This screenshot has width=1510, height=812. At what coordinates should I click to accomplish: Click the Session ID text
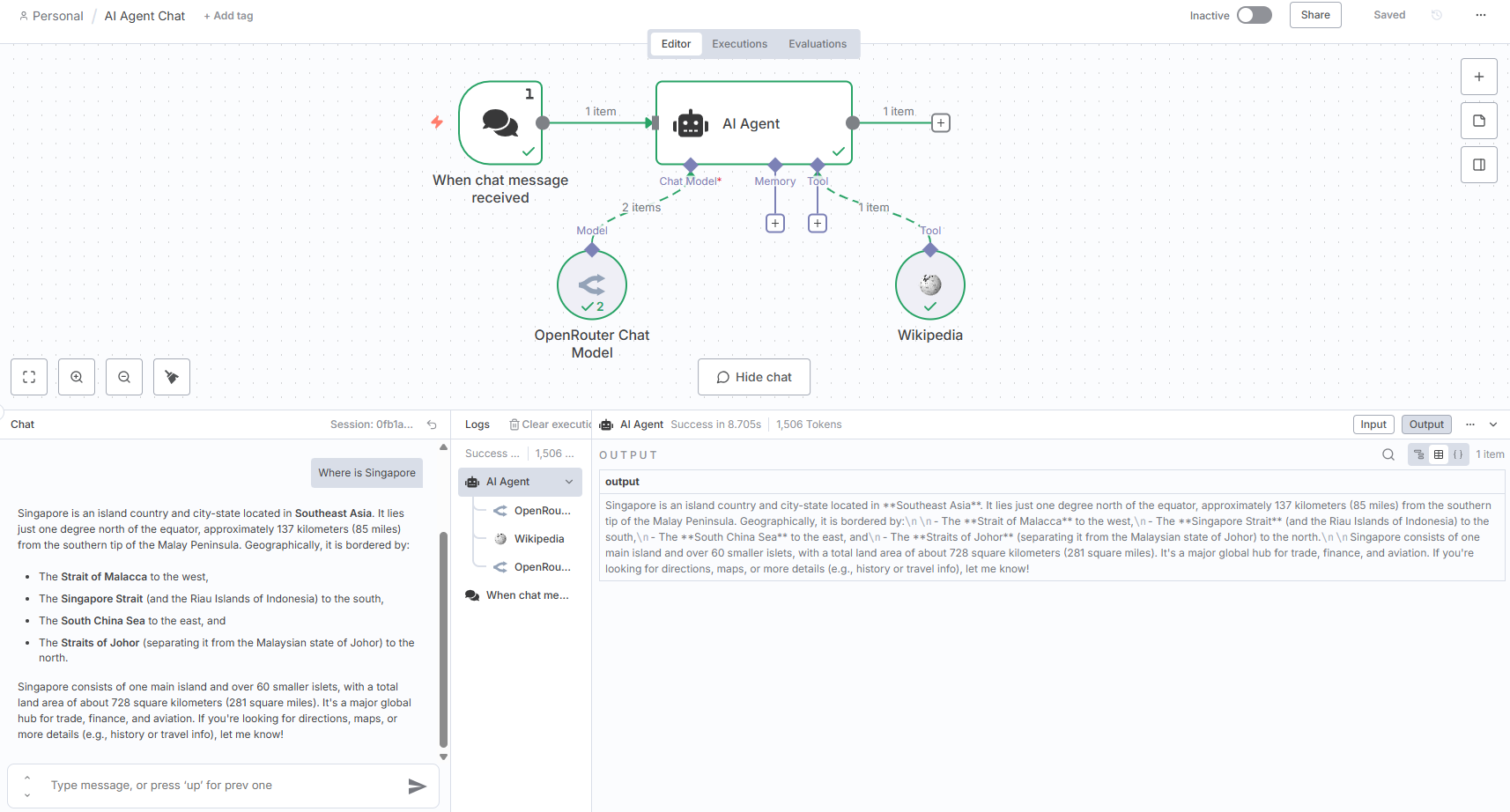tap(372, 424)
